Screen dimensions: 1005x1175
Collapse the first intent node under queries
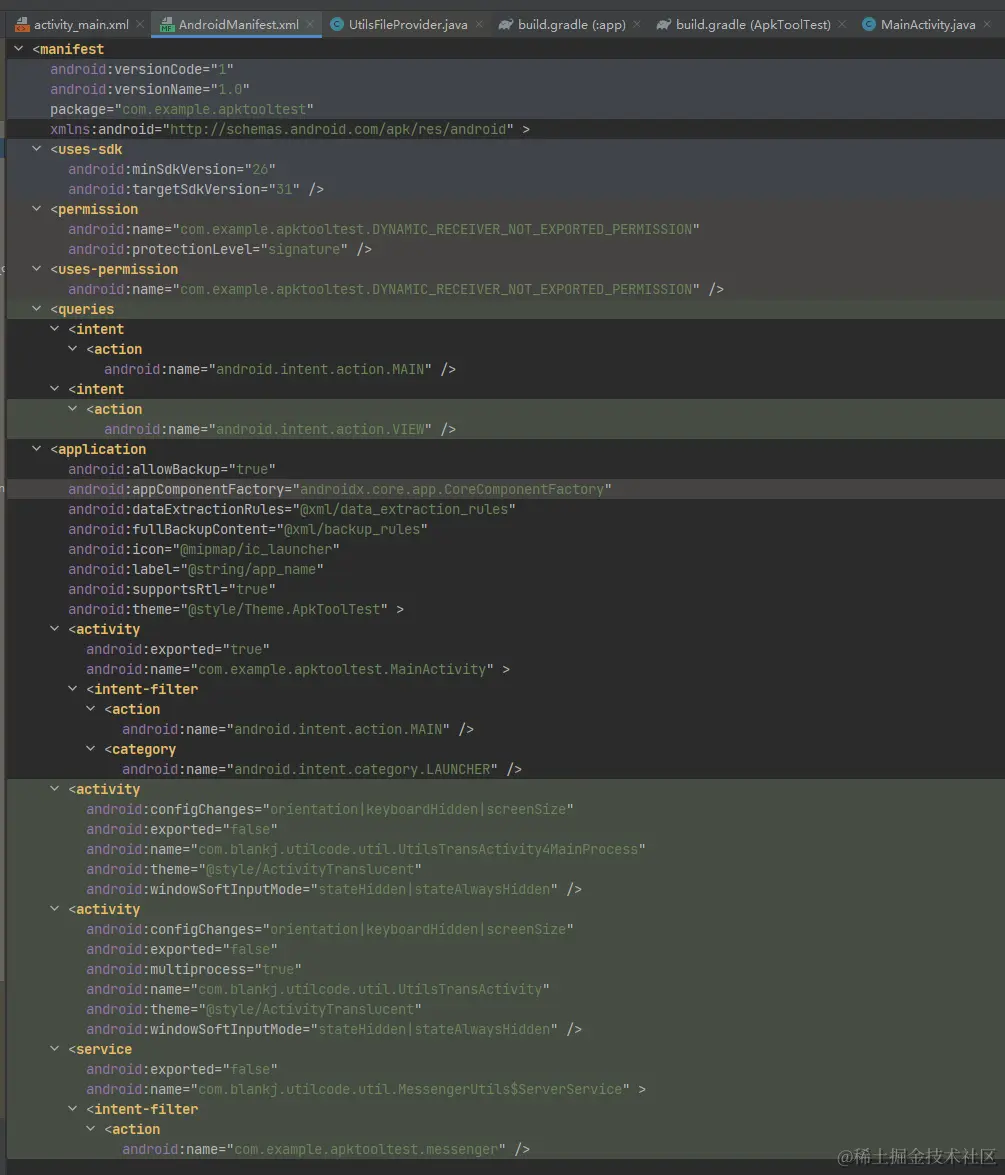pyautogui.click(x=55, y=329)
